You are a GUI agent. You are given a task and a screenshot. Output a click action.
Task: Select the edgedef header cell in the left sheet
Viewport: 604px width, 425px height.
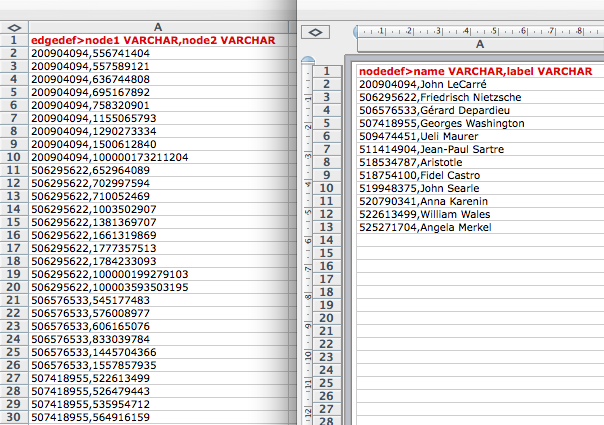[158, 40]
